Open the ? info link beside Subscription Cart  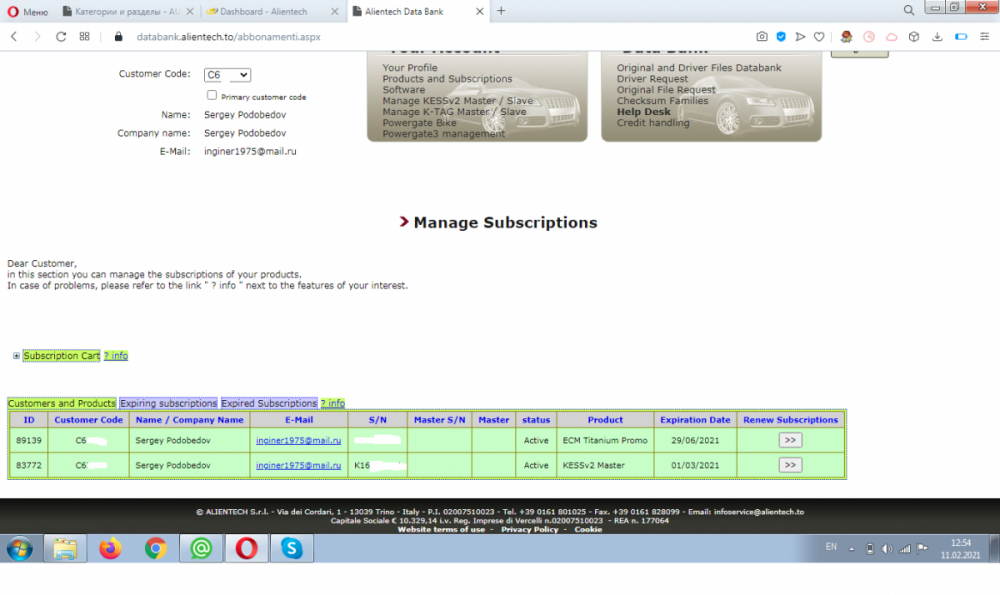coord(115,356)
